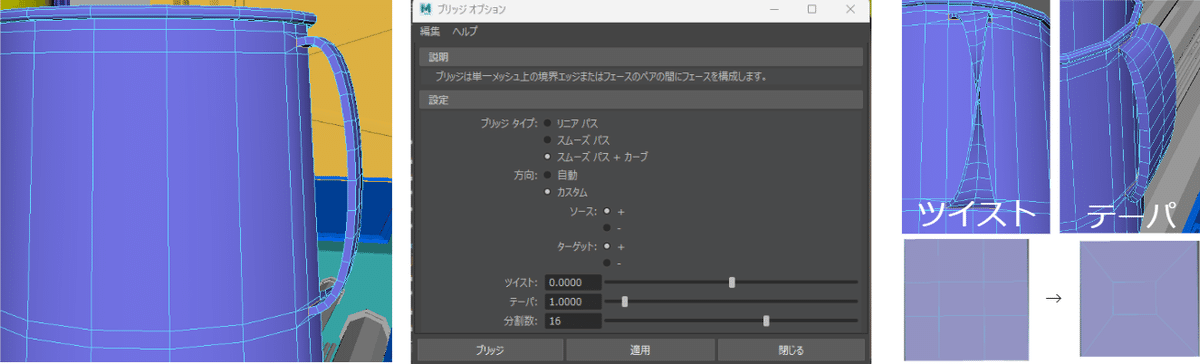Screen dimensions: 1200x364
Task: Choose ターゲット plus direction
Action: (x=608, y=246)
